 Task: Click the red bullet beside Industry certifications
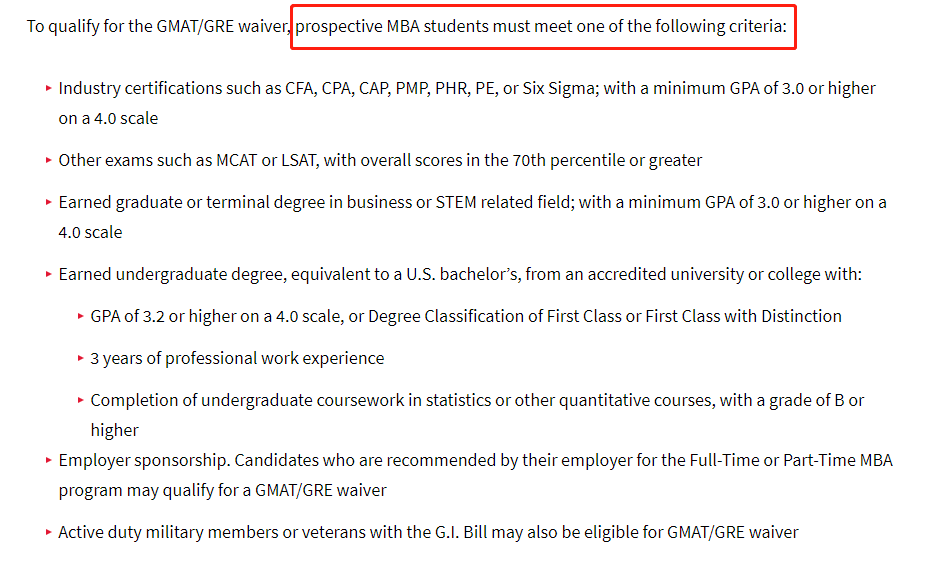[x=48, y=89]
